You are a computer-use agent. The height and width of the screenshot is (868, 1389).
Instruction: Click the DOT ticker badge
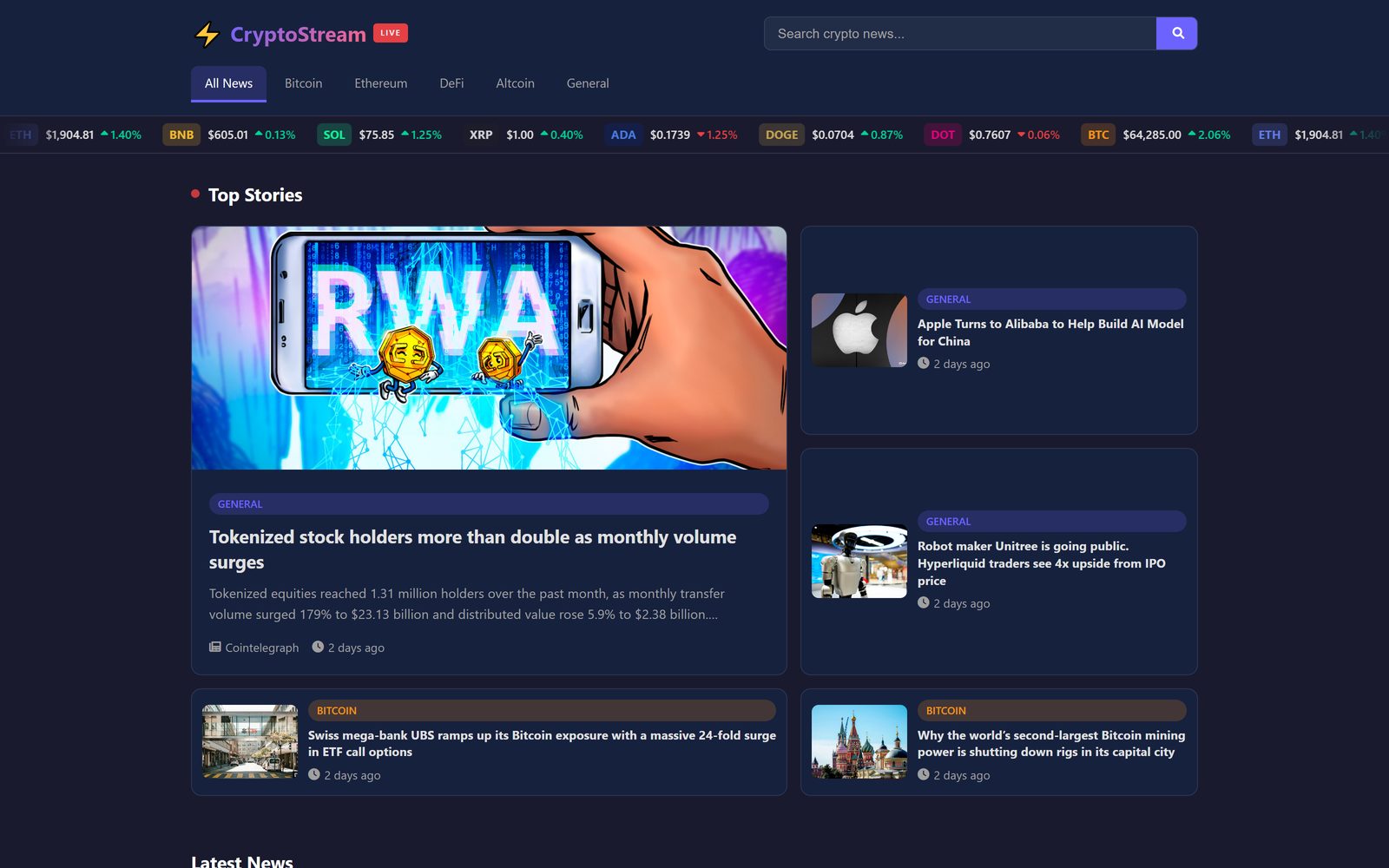(x=943, y=135)
